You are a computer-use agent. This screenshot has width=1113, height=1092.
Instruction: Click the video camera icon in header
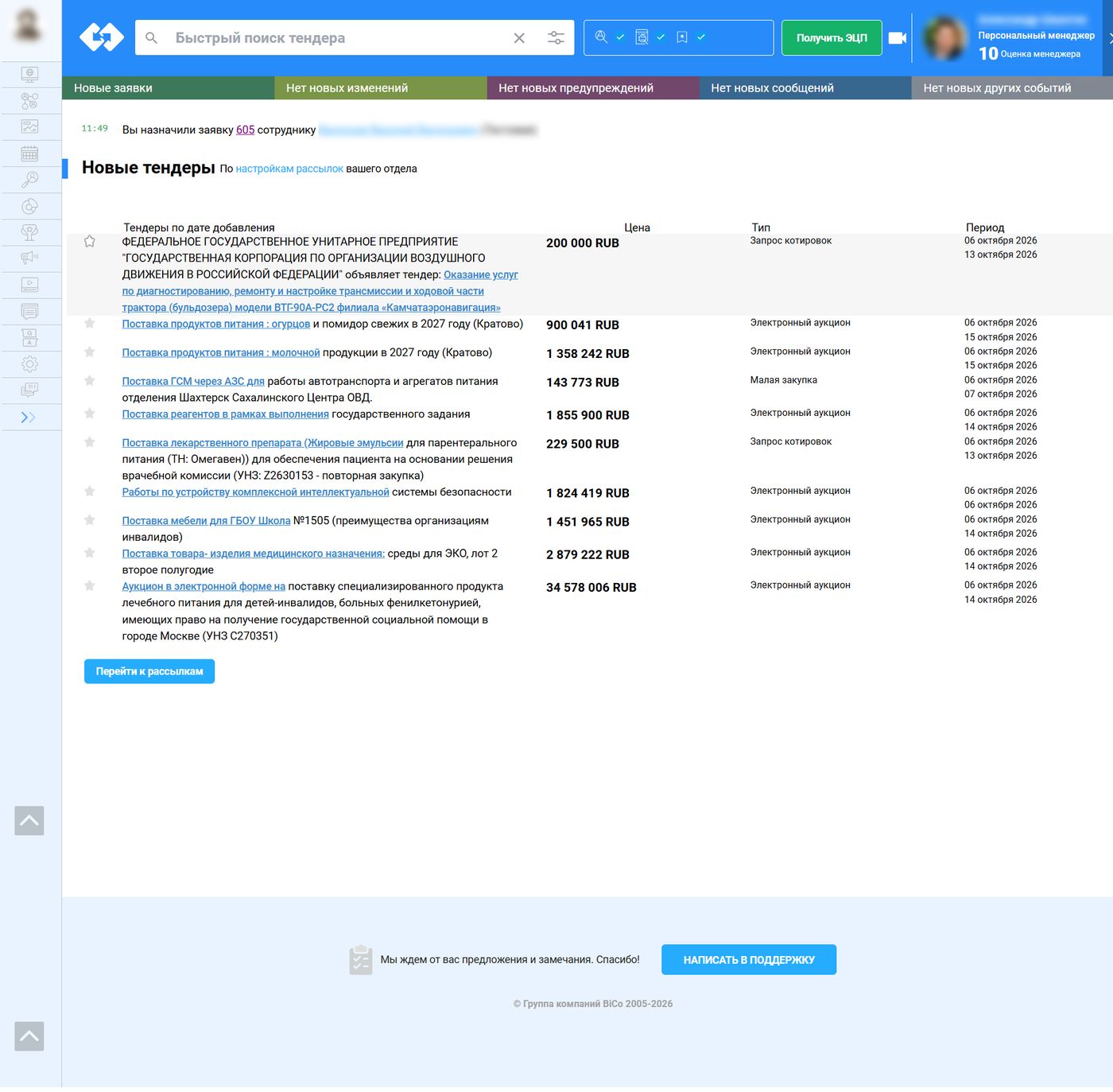click(898, 37)
